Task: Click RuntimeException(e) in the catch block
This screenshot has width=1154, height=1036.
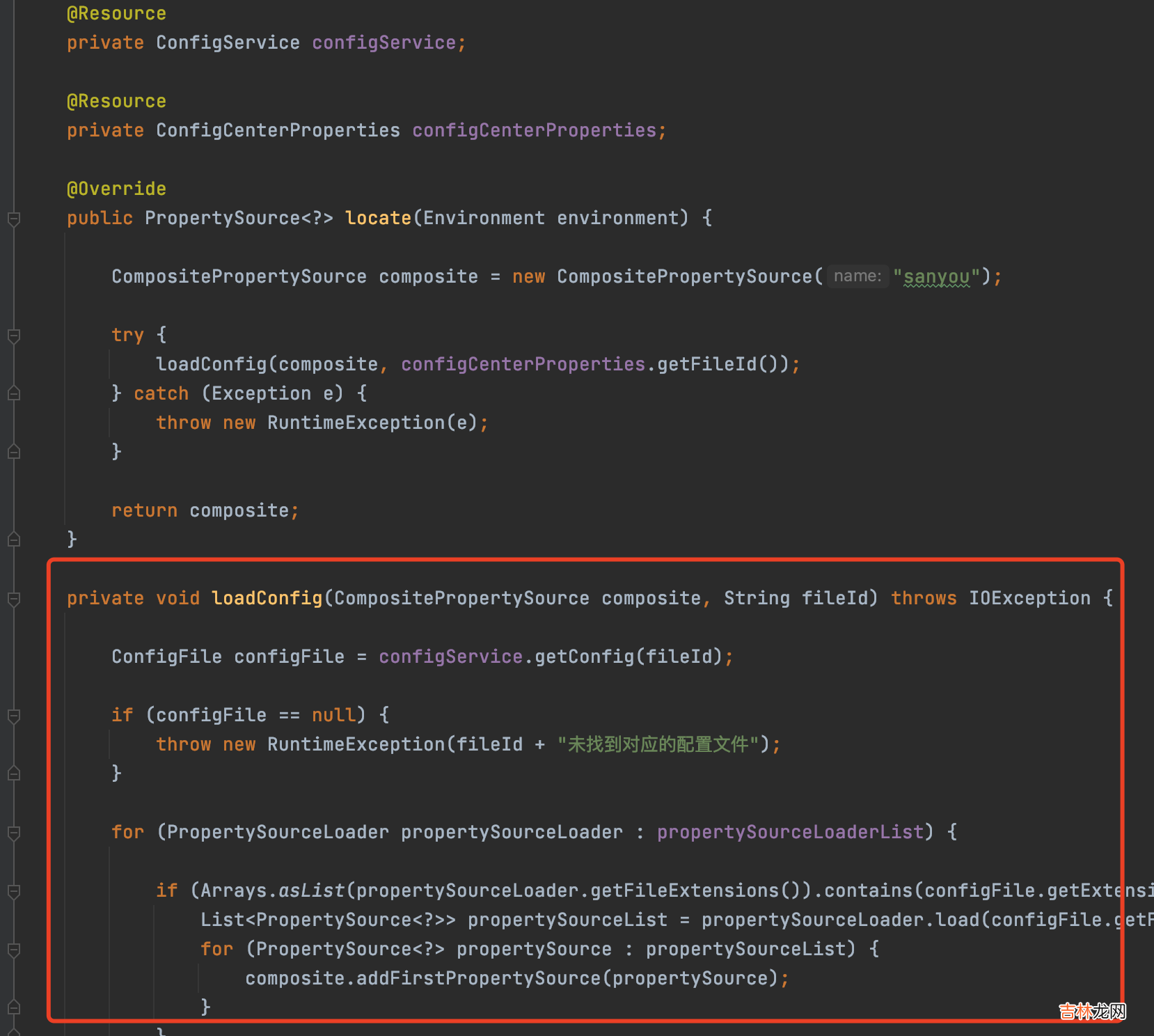Action: 372,423
